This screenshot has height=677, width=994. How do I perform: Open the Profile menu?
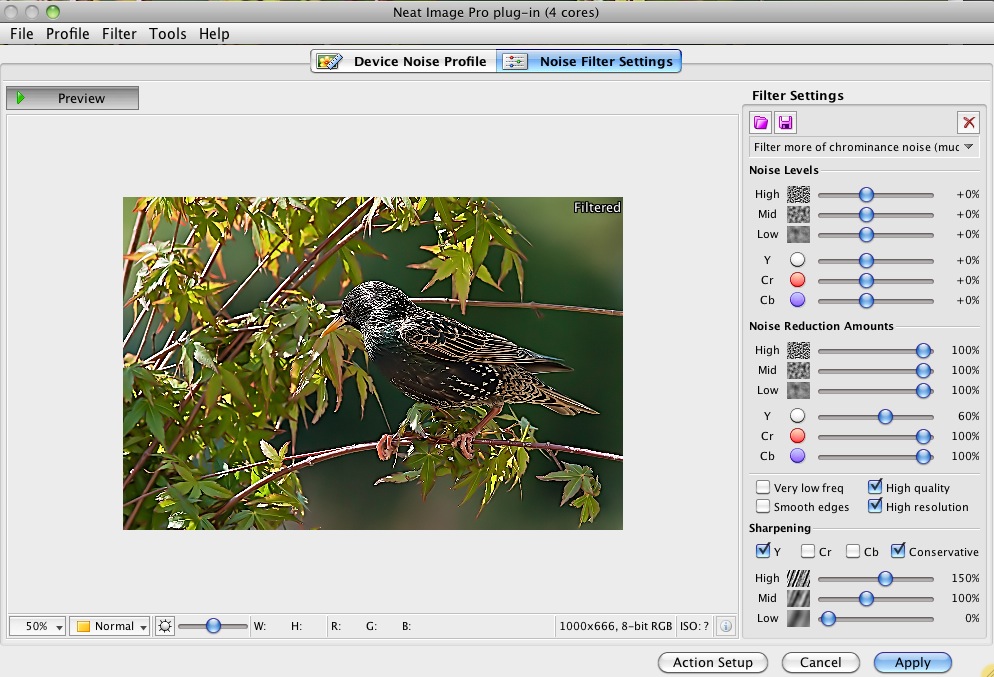tap(67, 34)
